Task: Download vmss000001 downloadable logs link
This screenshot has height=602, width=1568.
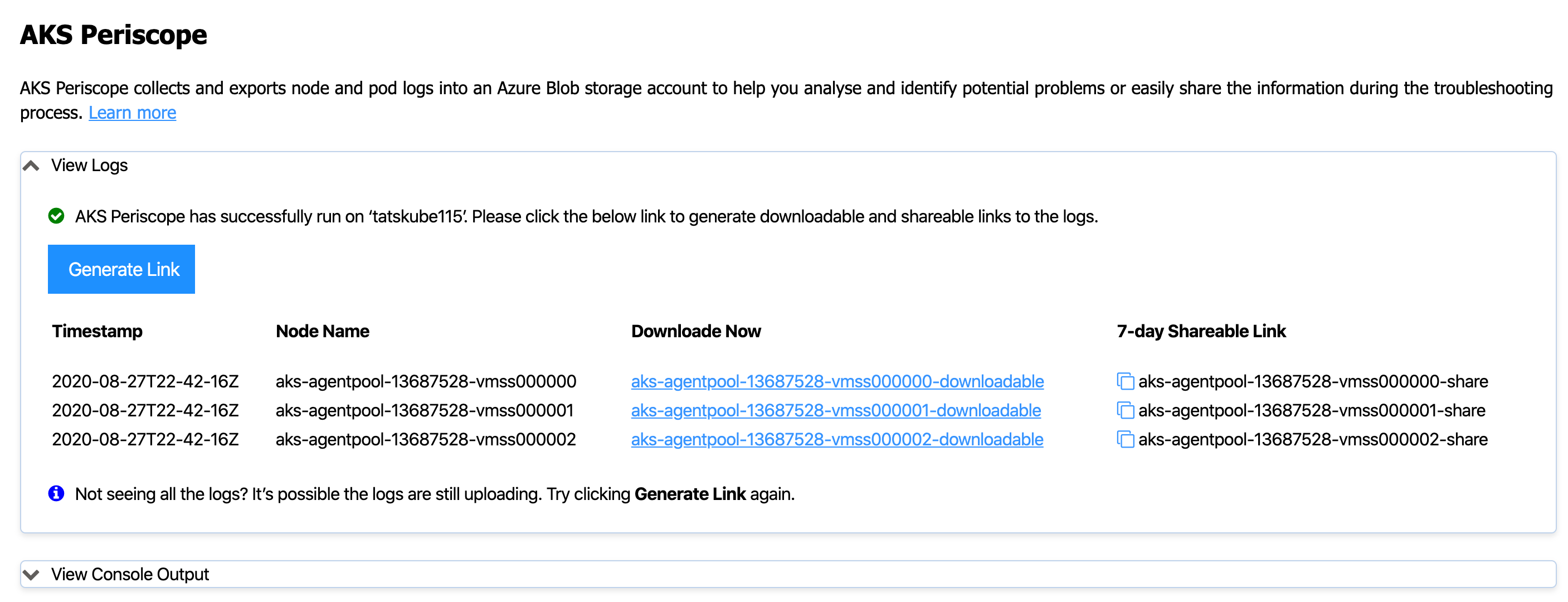Action: [x=835, y=411]
